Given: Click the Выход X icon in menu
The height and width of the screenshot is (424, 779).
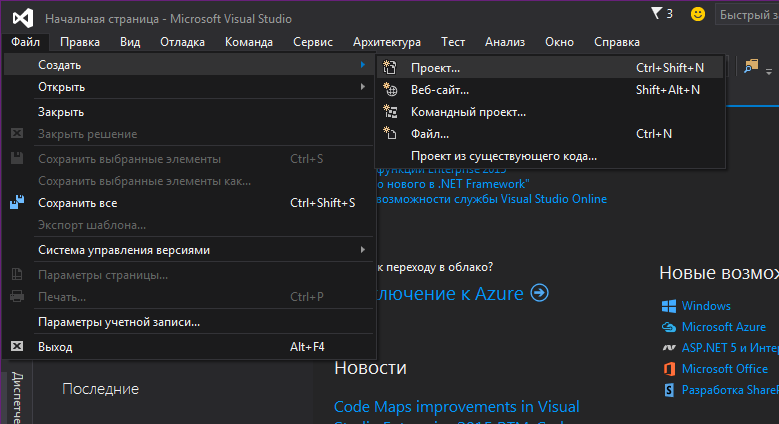Looking at the screenshot, I should tap(17, 347).
